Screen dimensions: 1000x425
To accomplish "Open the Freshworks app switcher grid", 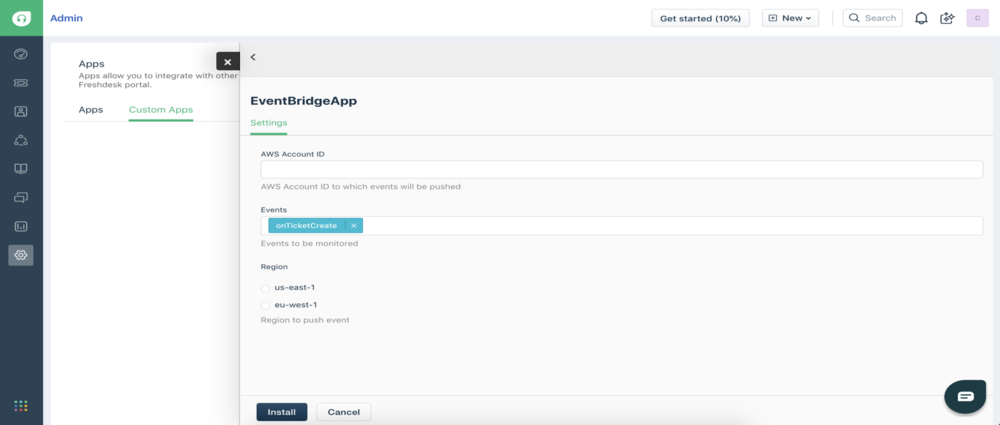I will tap(21, 406).
